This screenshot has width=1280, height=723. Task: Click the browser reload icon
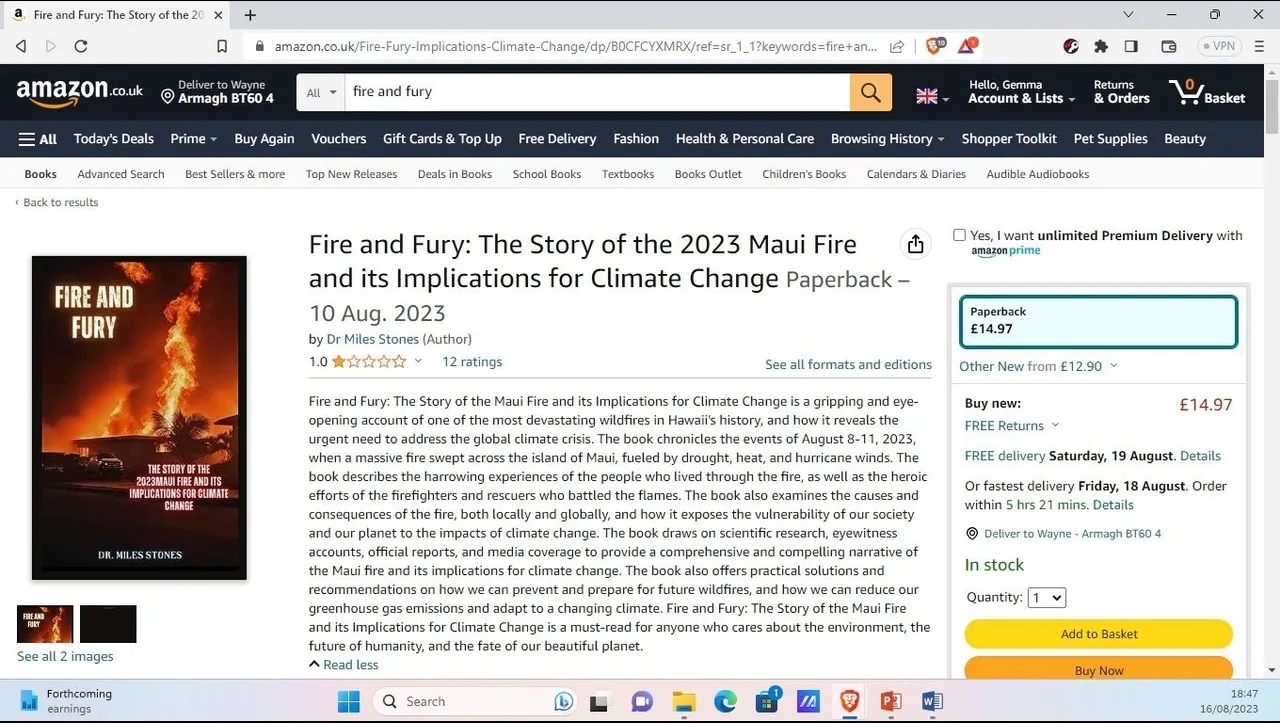pos(81,46)
